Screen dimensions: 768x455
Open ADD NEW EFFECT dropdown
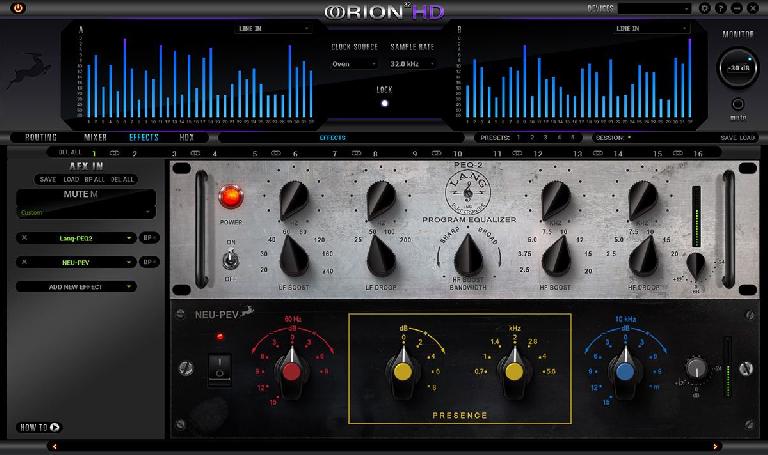click(76, 287)
